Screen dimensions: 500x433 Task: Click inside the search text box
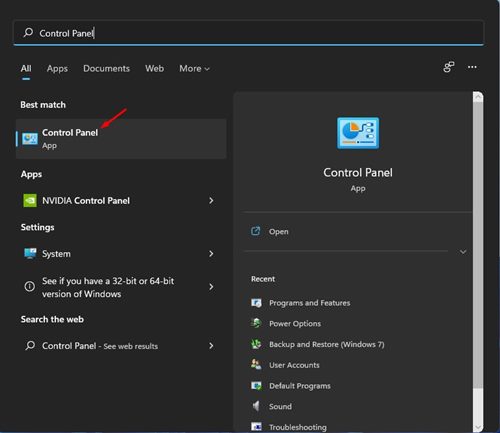click(248, 33)
